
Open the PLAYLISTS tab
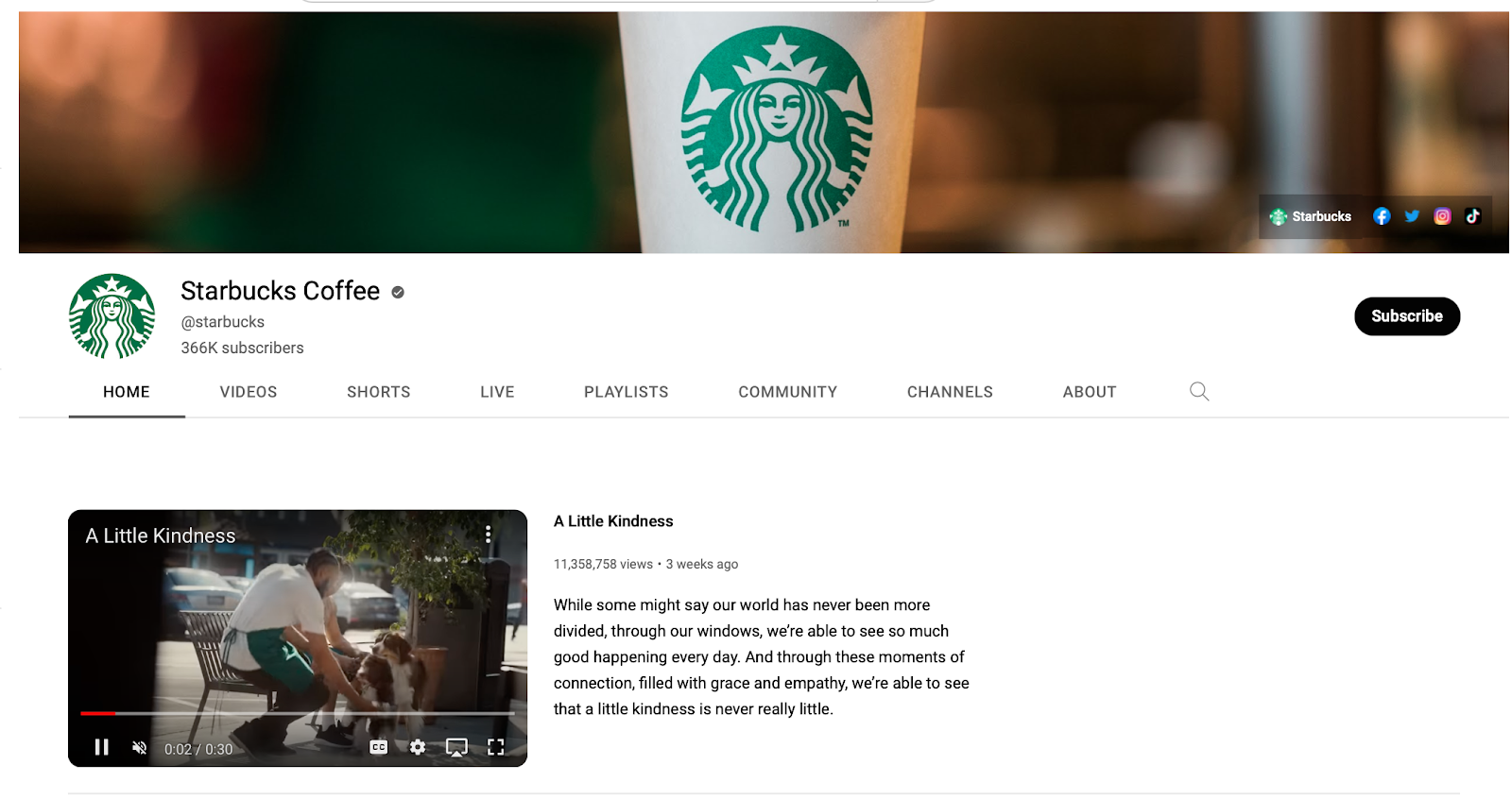tap(627, 392)
